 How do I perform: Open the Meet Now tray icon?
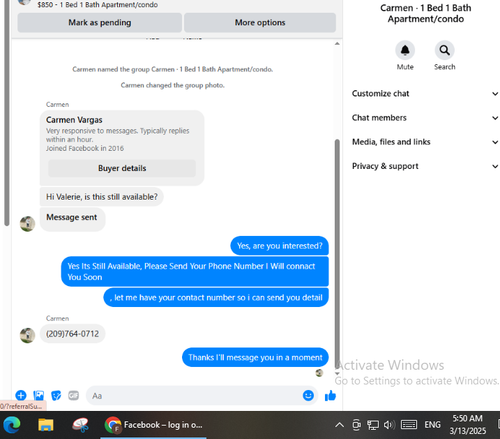357,425
